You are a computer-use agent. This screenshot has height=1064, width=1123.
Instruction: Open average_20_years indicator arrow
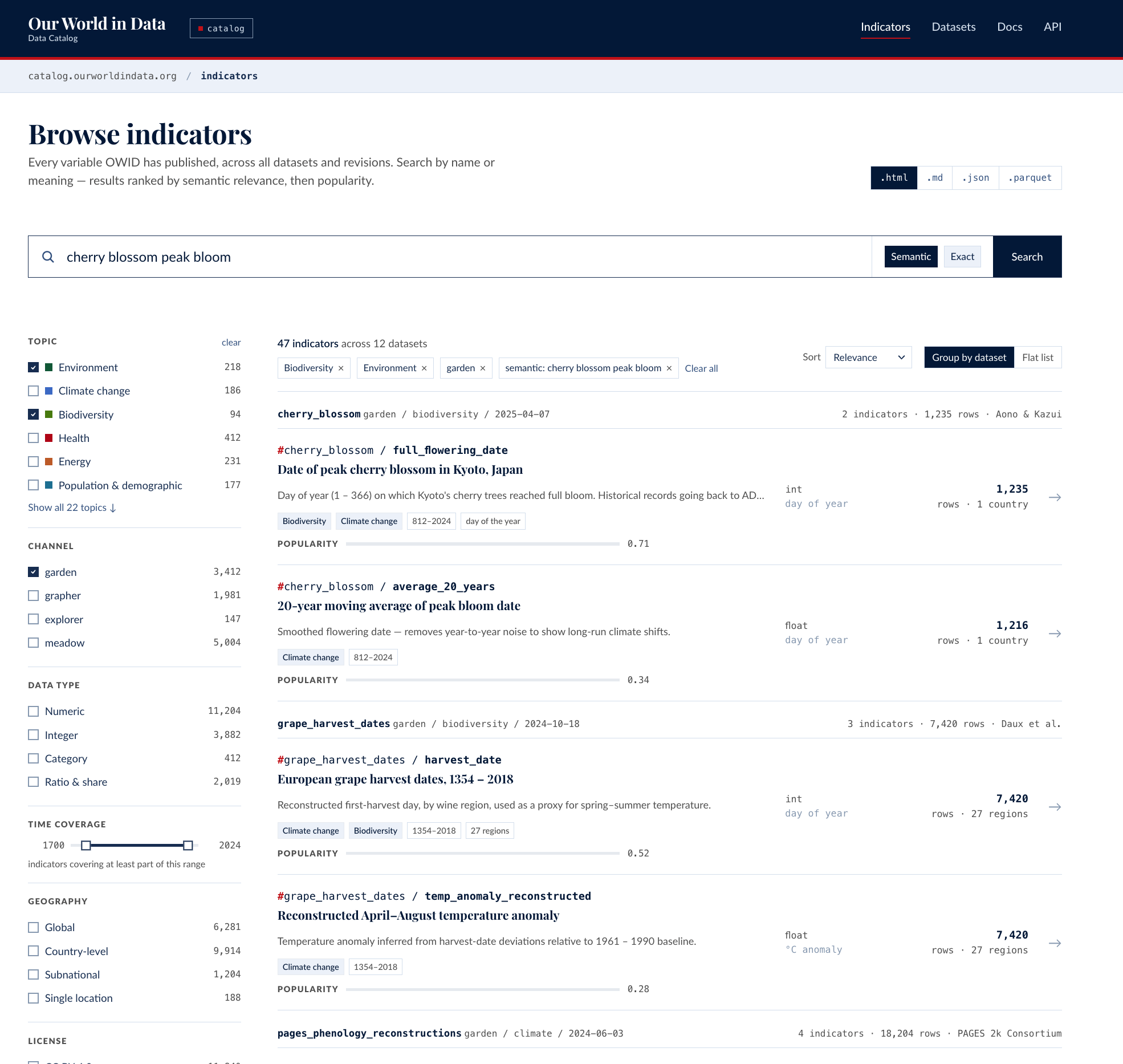click(1055, 633)
